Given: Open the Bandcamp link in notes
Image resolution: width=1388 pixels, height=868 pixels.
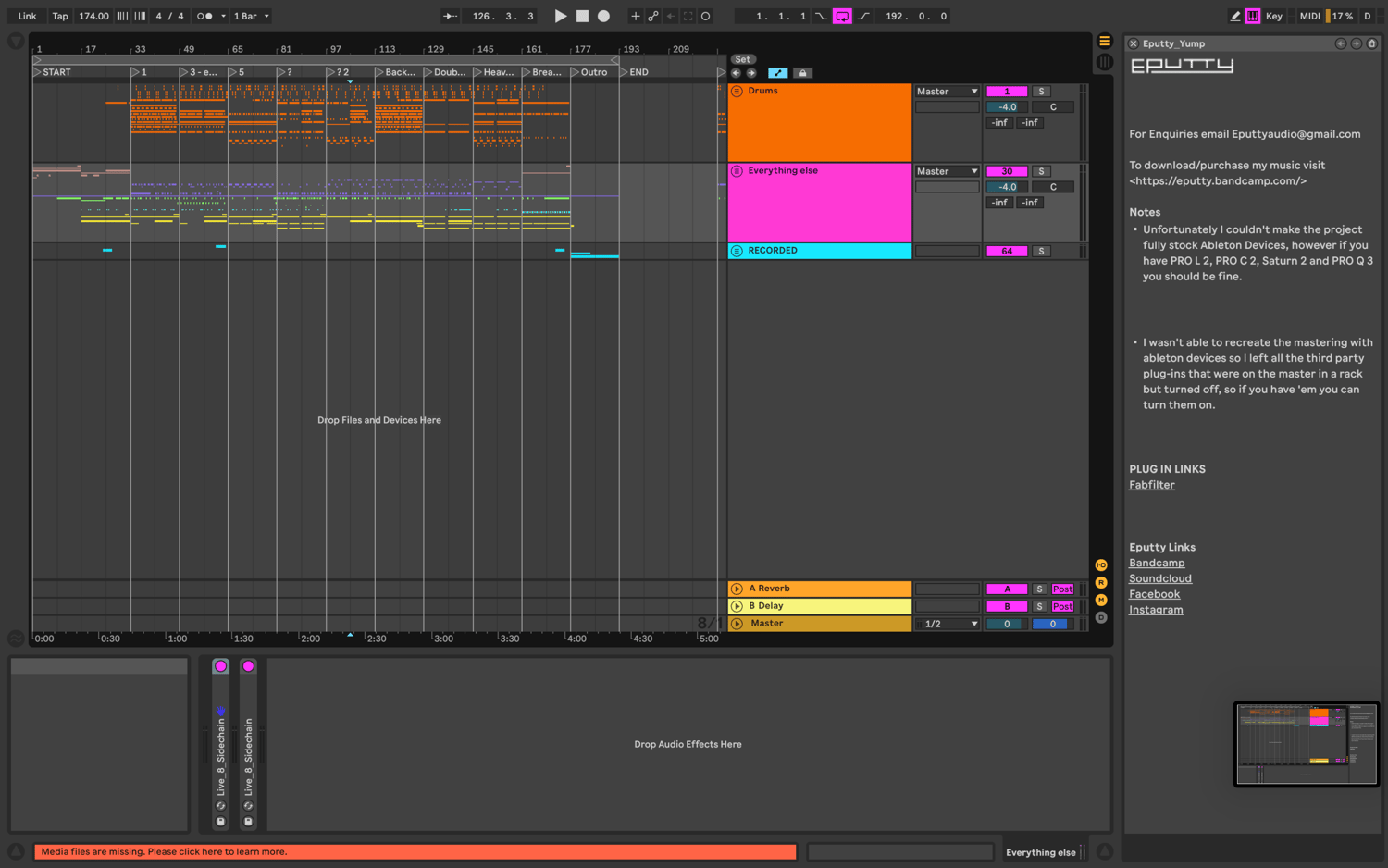Looking at the screenshot, I should pyautogui.click(x=1157, y=563).
